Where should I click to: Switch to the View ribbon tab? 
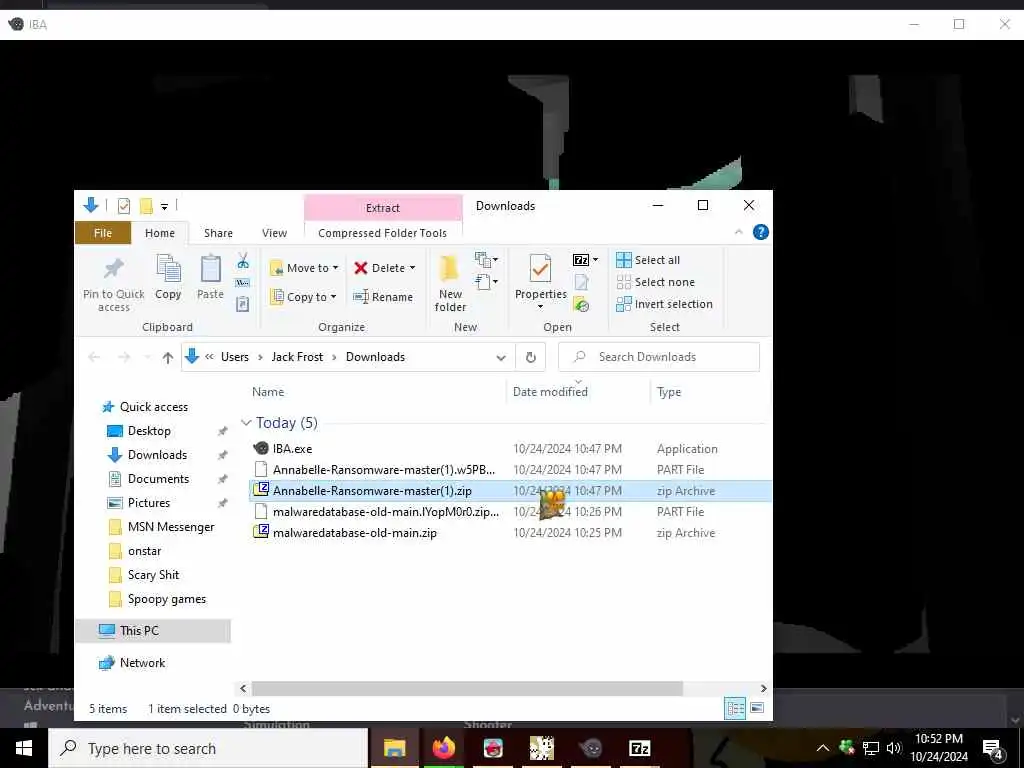(274, 233)
